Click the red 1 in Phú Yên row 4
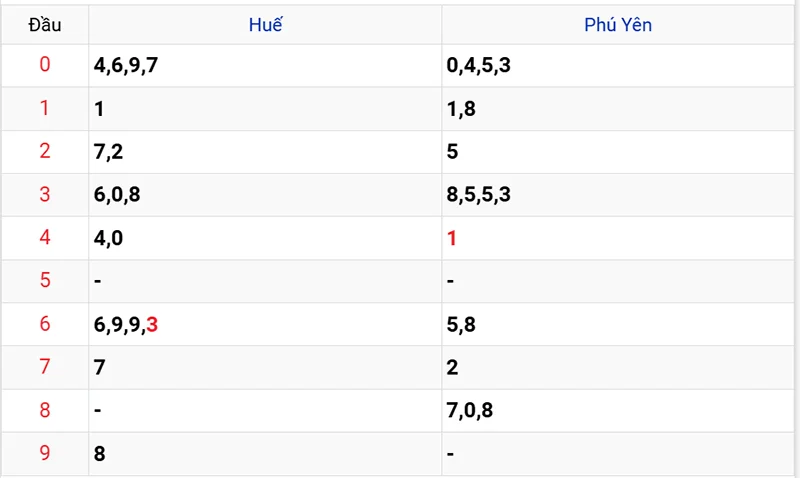 click(x=453, y=238)
